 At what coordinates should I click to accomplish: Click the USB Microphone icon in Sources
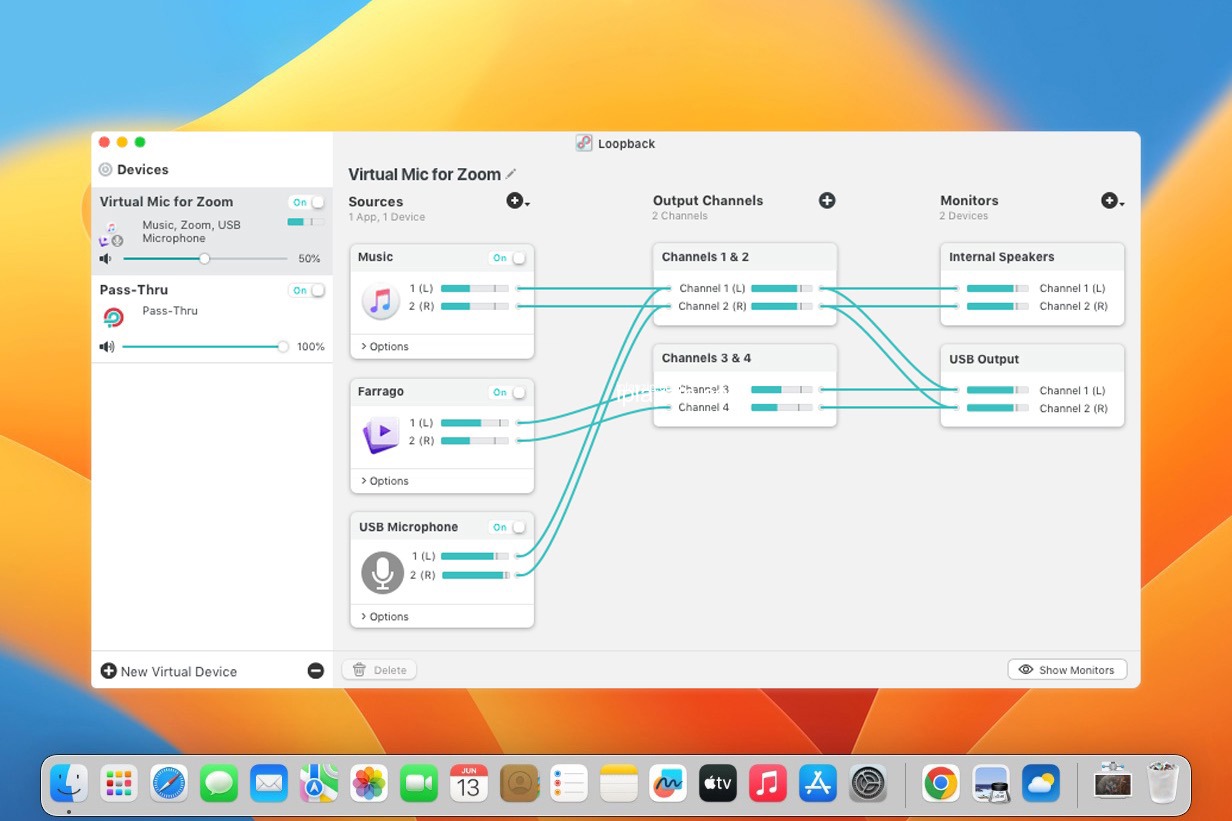click(382, 572)
